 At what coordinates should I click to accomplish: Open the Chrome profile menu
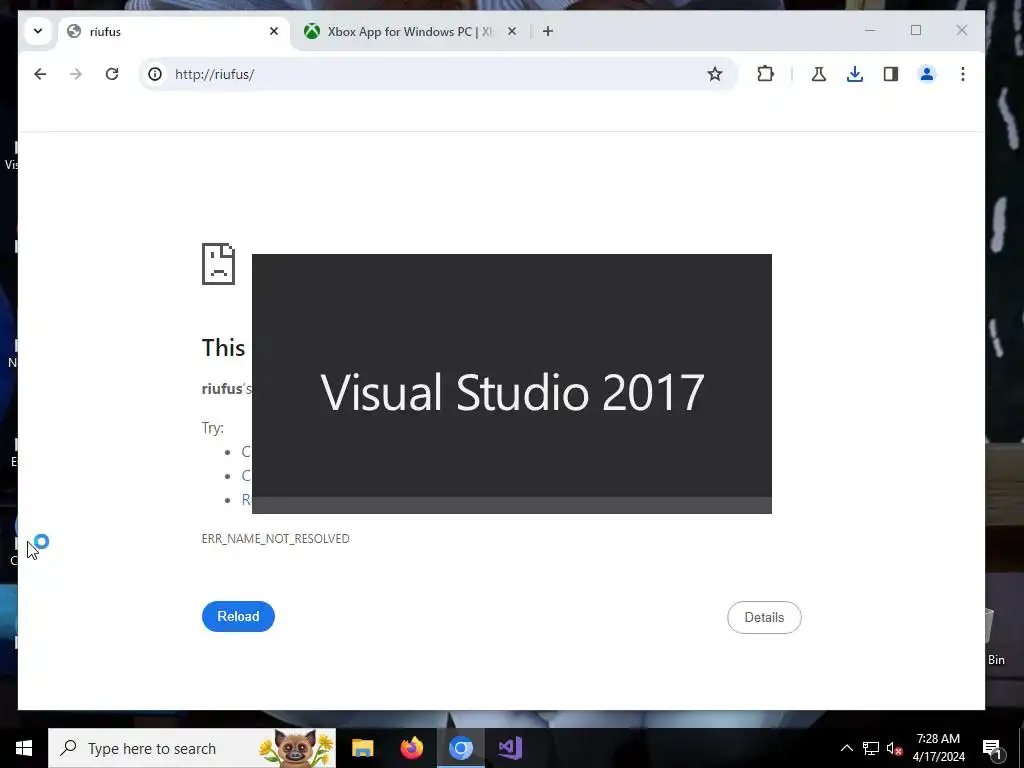[x=927, y=74]
